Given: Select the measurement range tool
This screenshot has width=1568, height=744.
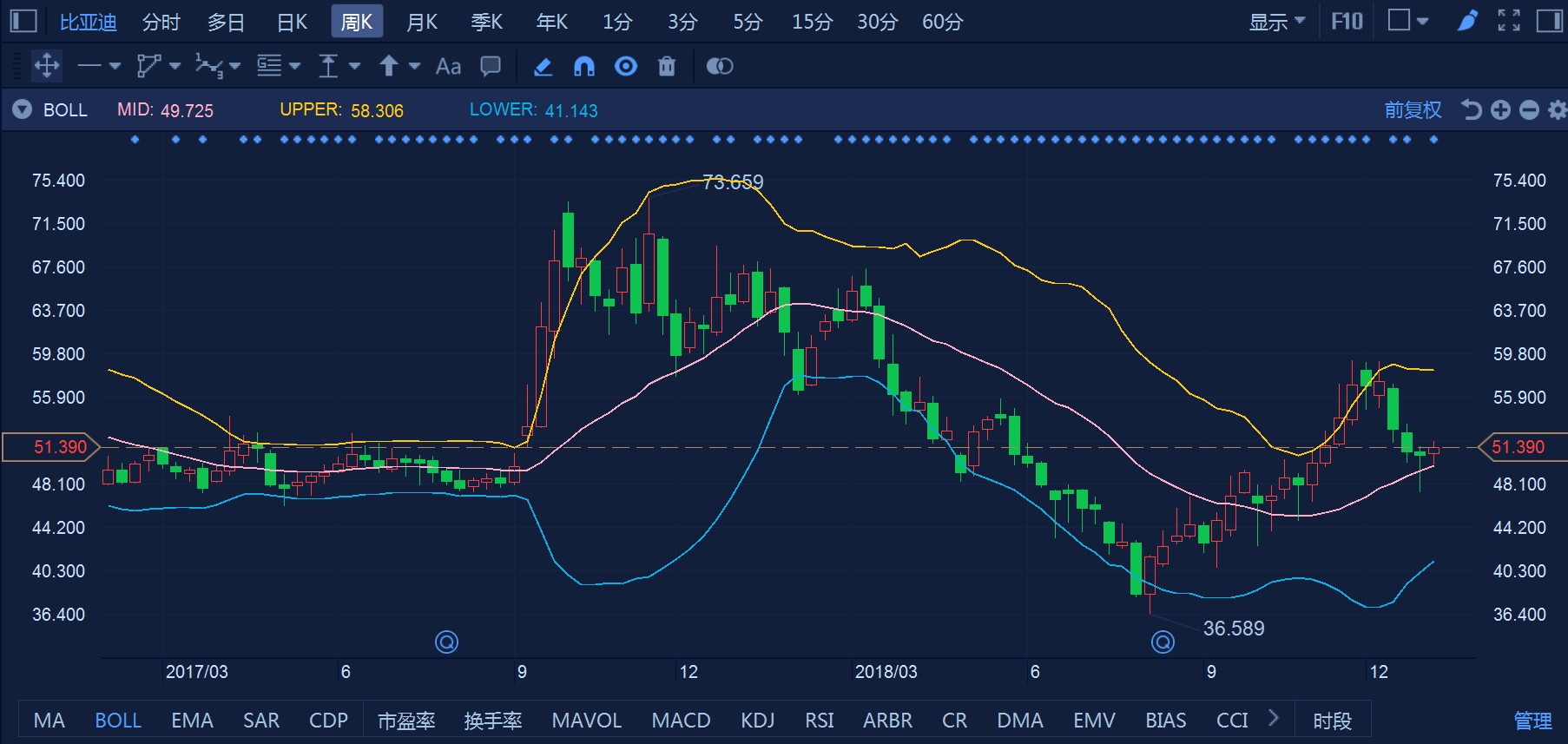Looking at the screenshot, I should pos(328,66).
